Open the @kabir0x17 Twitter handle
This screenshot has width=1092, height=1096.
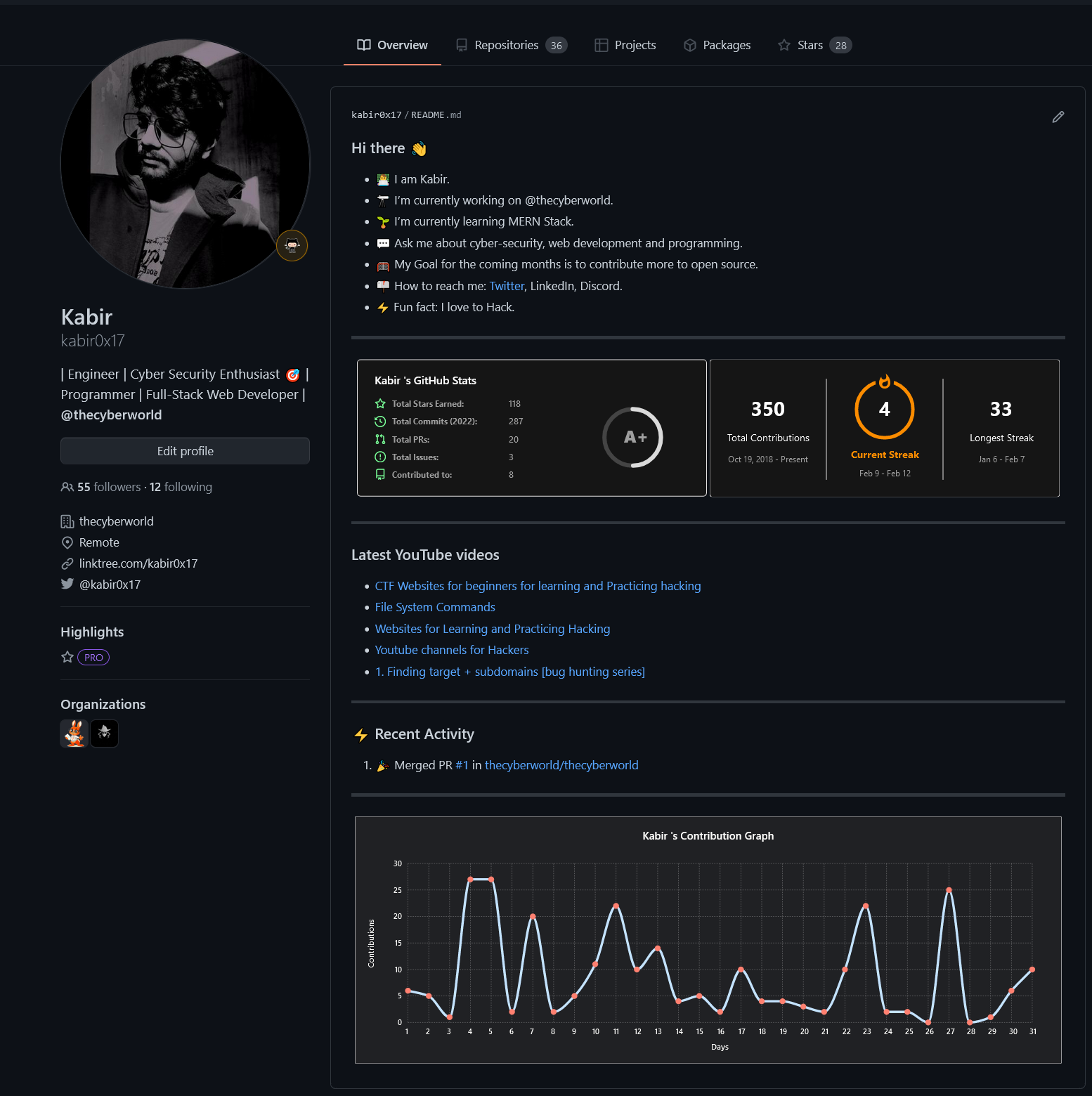pos(110,585)
